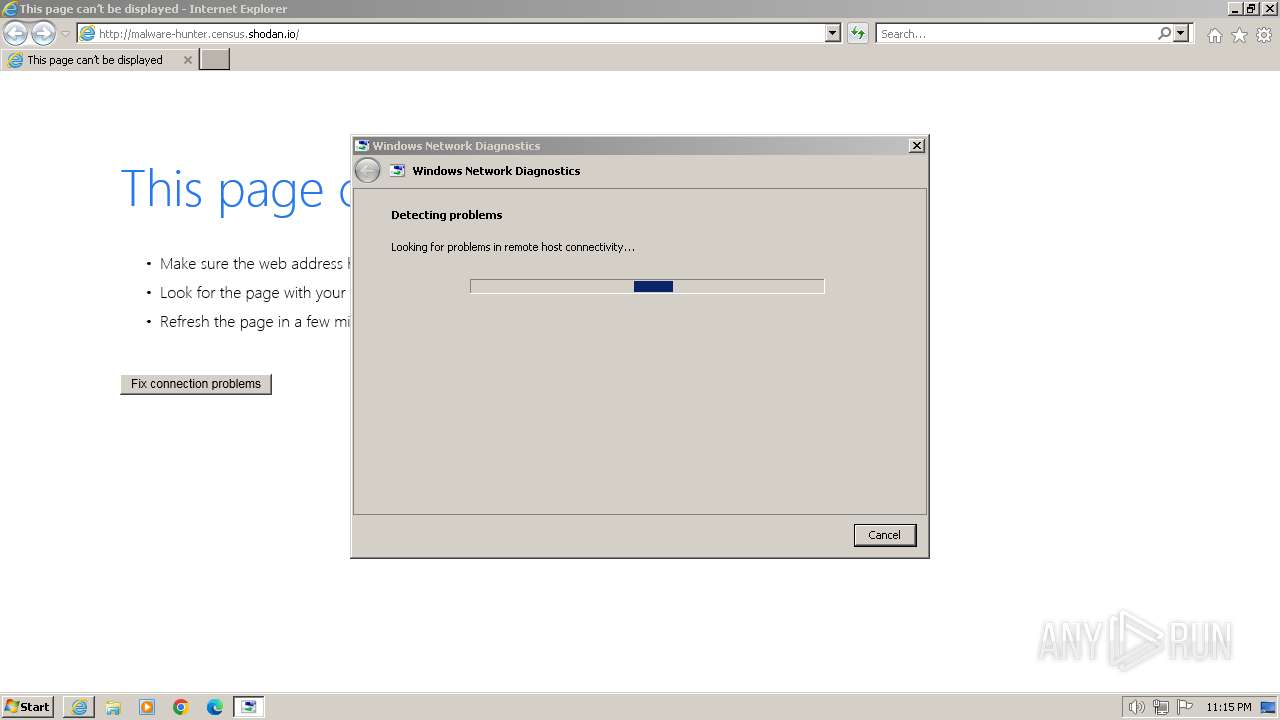The image size is (1280, 720).
Task: Click the diagnostics dialog title bar icon
Action: (363, 146)
